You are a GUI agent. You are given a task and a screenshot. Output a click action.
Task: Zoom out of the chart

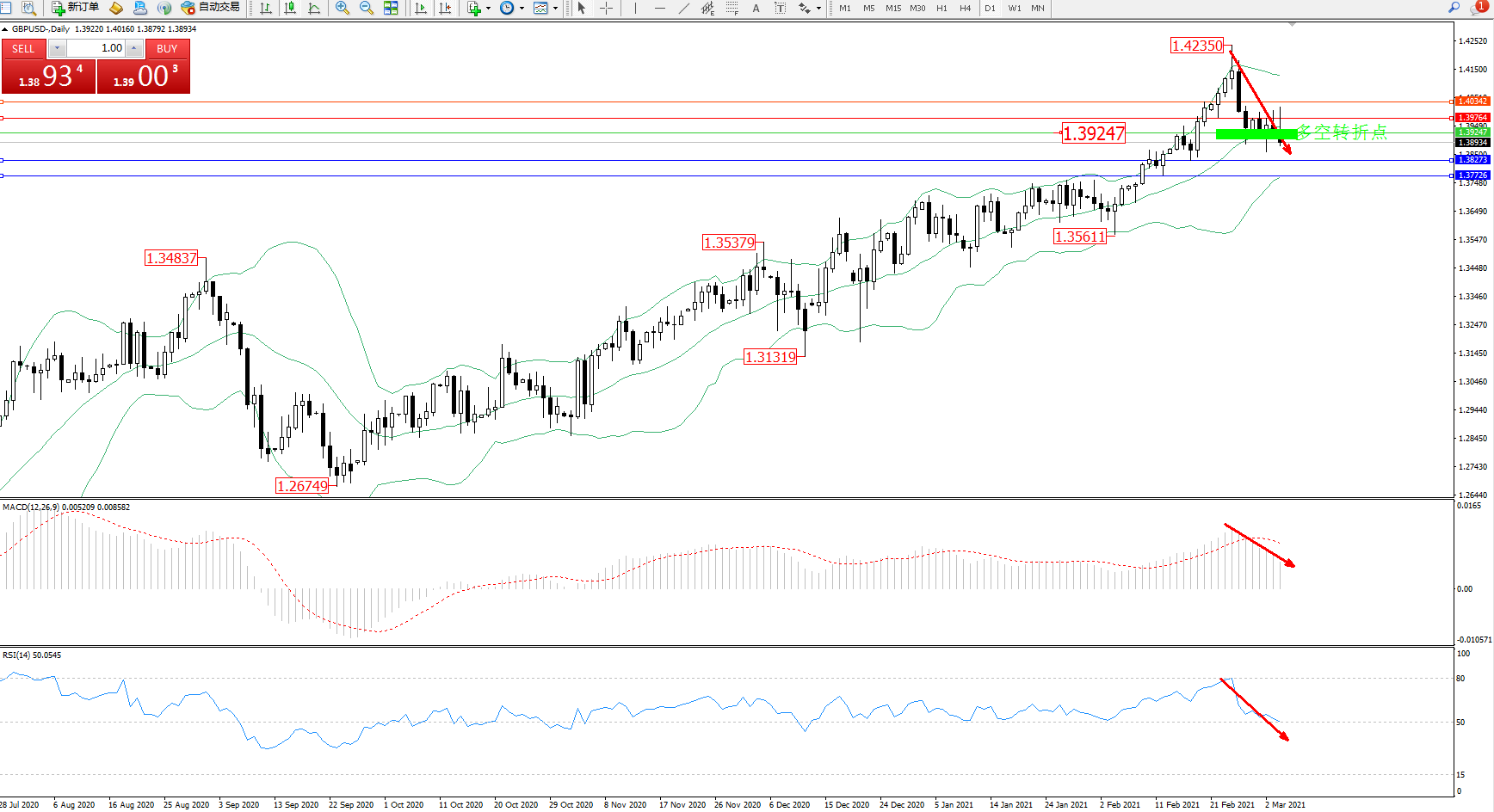pos(367,8)
